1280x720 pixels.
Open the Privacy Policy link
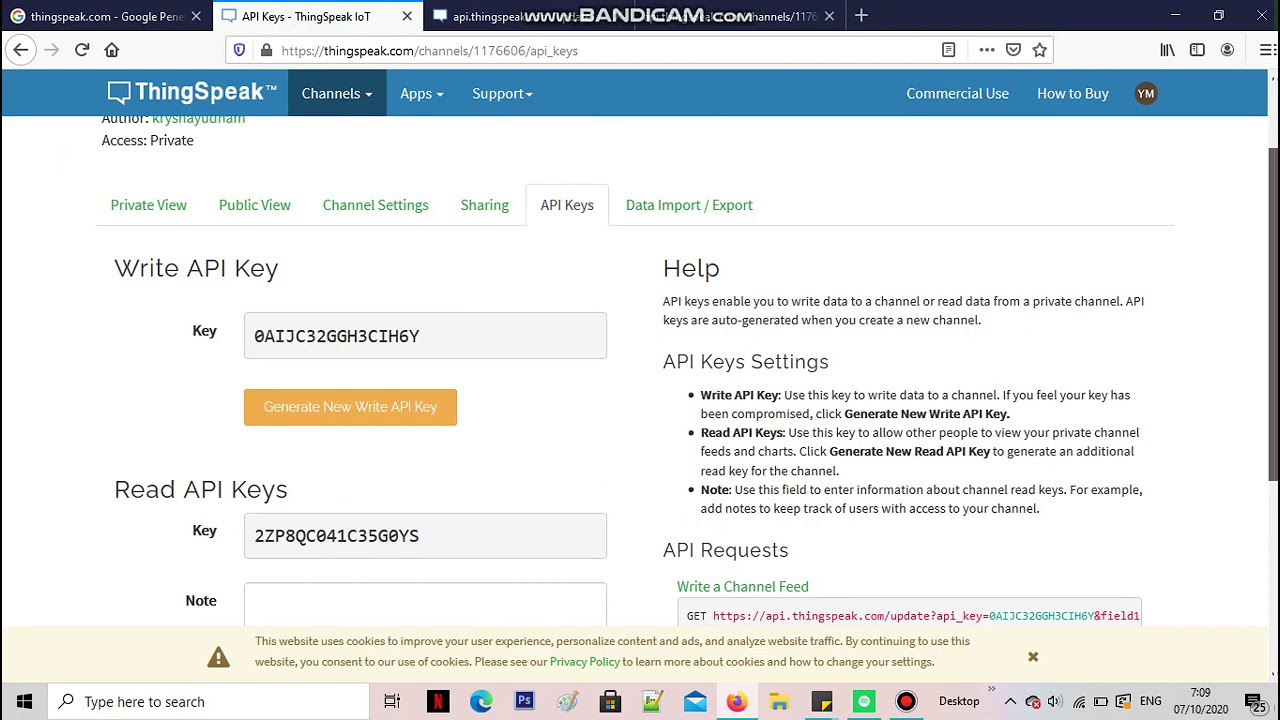pos(584,662)
